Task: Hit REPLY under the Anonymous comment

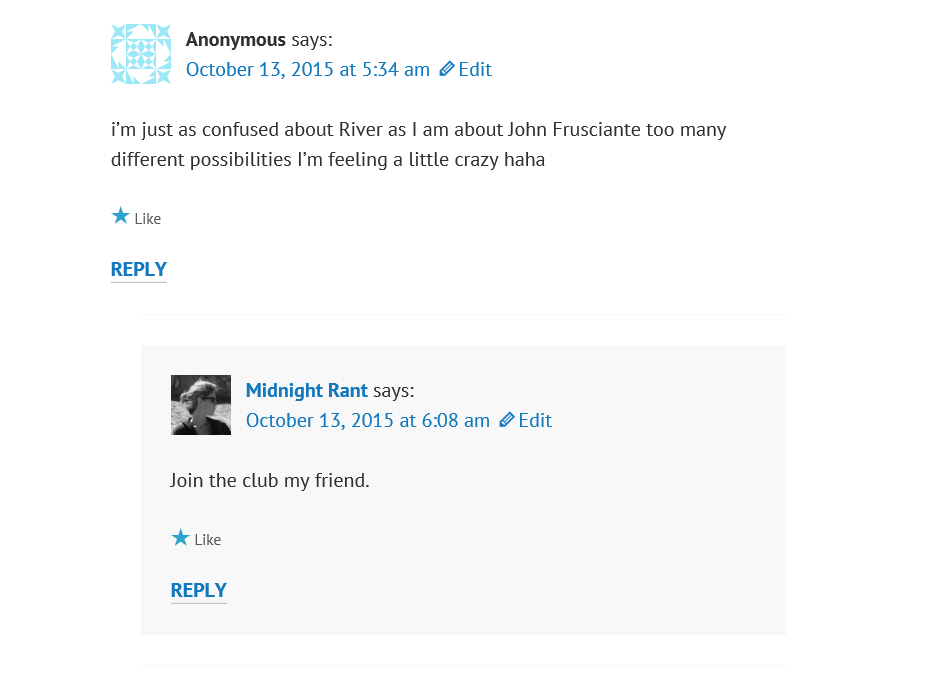Action: point(139,269)
